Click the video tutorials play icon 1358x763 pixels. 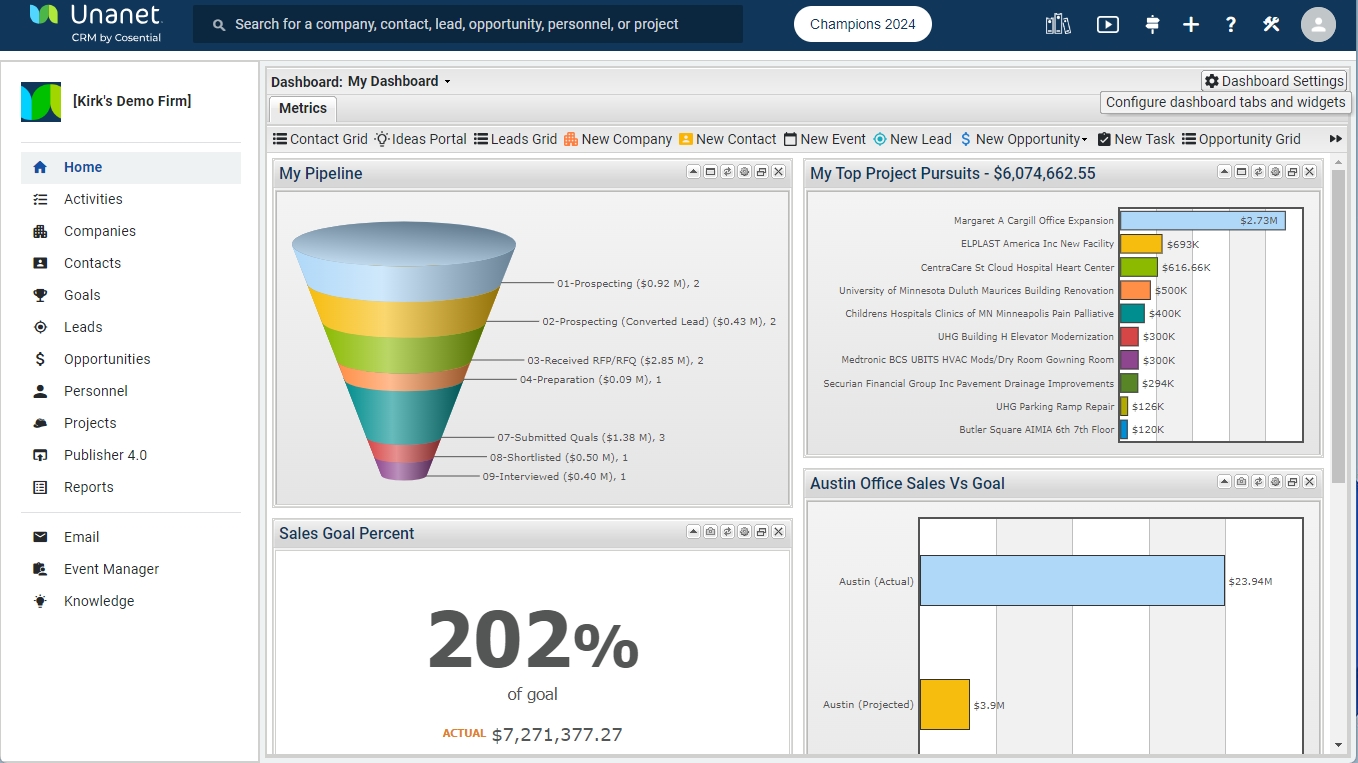(x=1107, y=25)
